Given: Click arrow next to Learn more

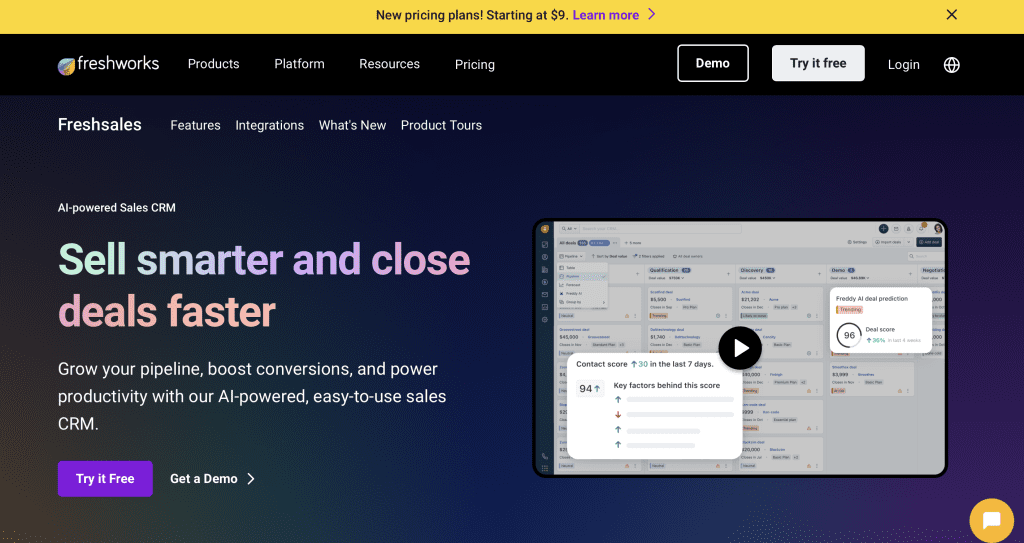Looking at the screenshot, I should coord(651,14).
